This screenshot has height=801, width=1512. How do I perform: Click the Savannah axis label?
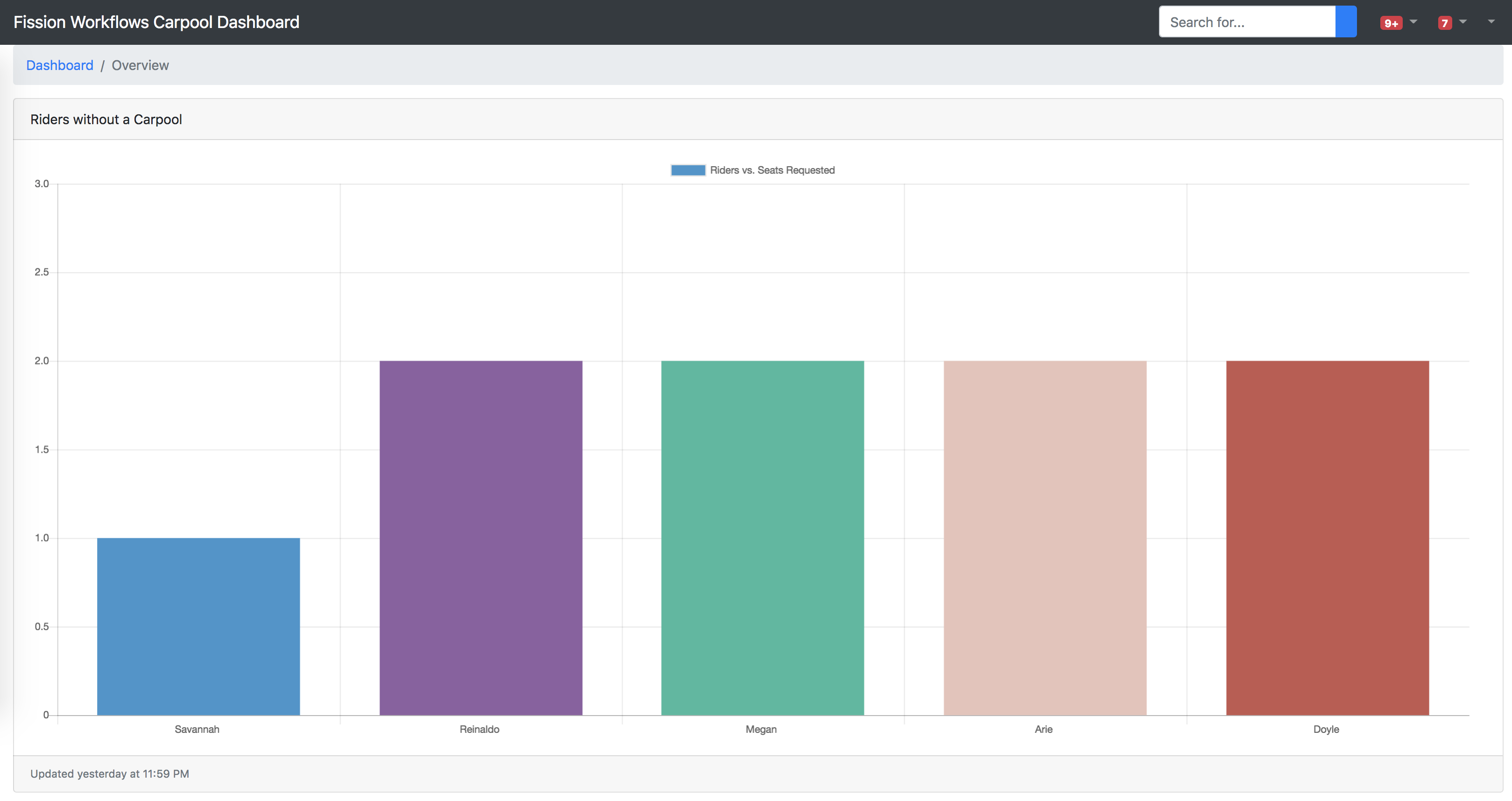(x=197, y=730)
